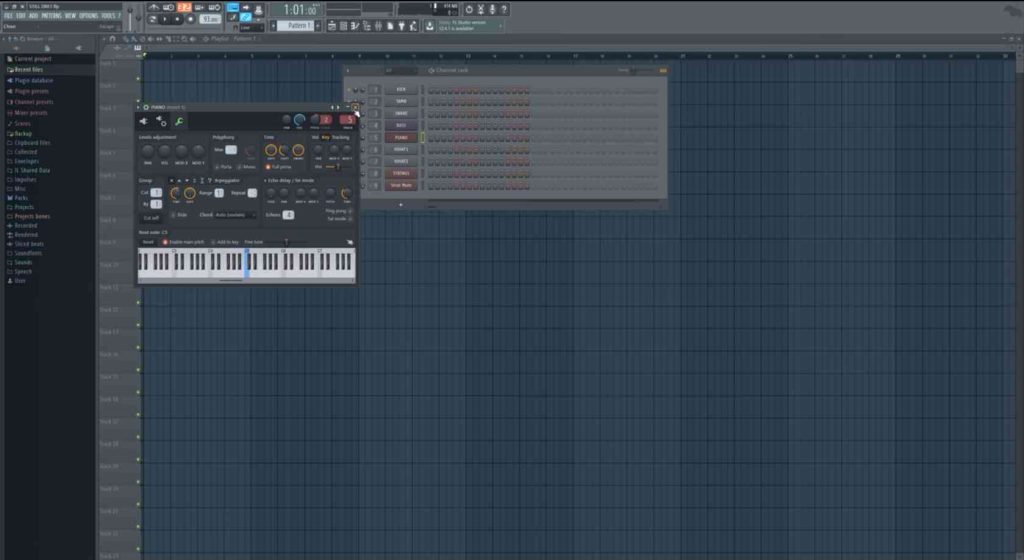1024x560 pixels.
Task: Click the wrench icon in PIANO window
Action: point(178,121)
